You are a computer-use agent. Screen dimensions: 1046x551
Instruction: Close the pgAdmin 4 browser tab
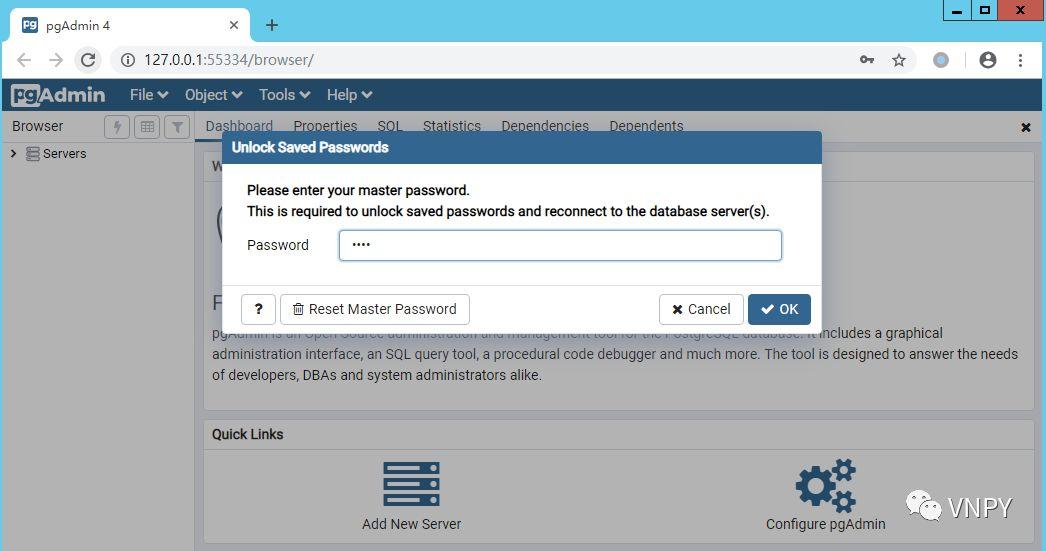click(233, 25)
